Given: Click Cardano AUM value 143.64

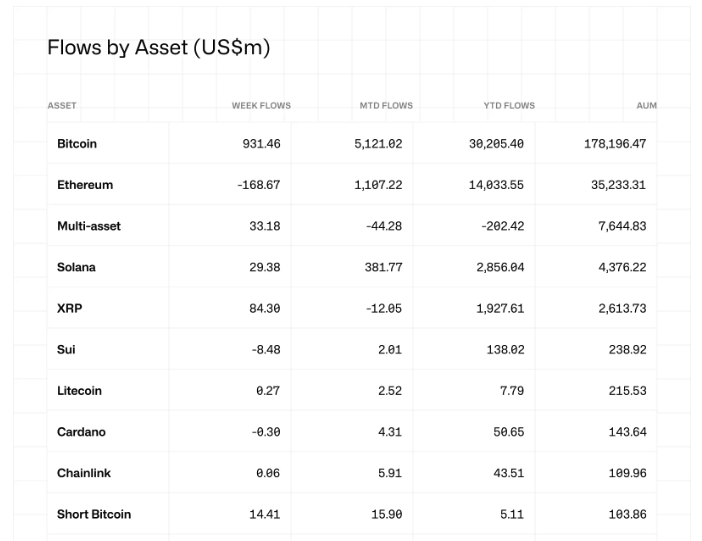Looking at the screenshot, I should [628, 432].
